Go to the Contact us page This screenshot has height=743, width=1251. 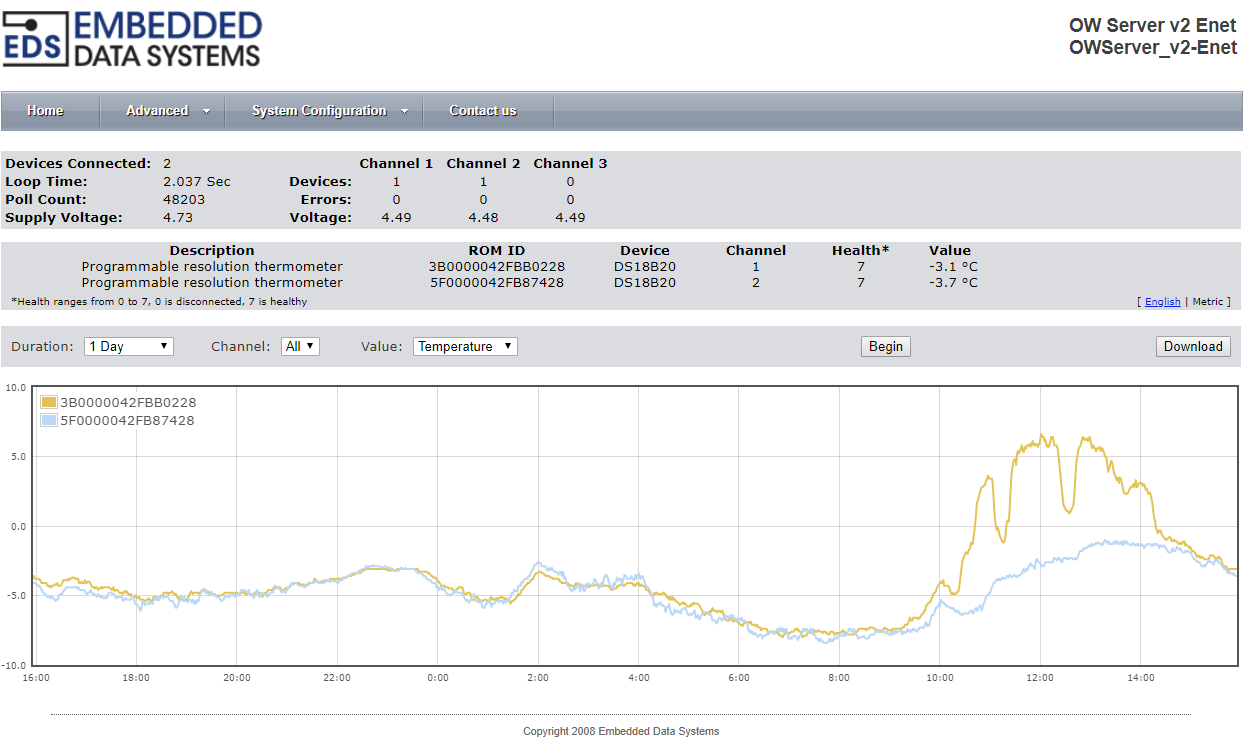click(x=483, y=111)
